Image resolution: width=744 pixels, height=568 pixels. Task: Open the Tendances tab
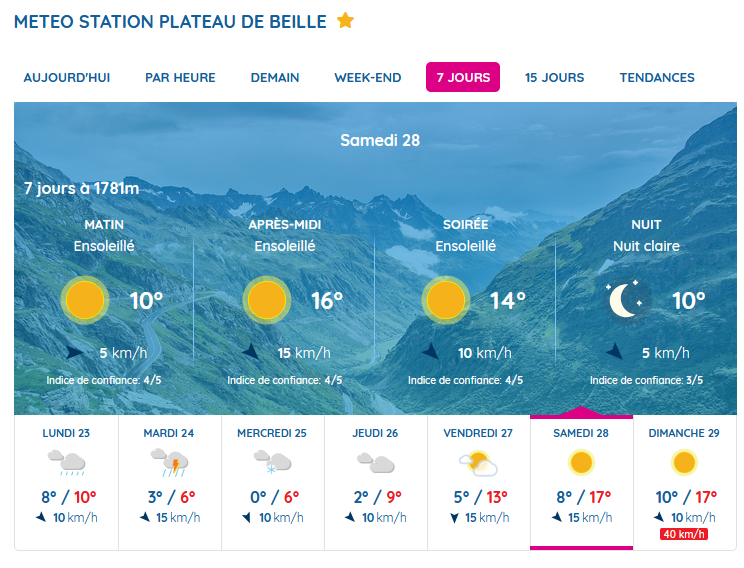[x=657, y=78]
